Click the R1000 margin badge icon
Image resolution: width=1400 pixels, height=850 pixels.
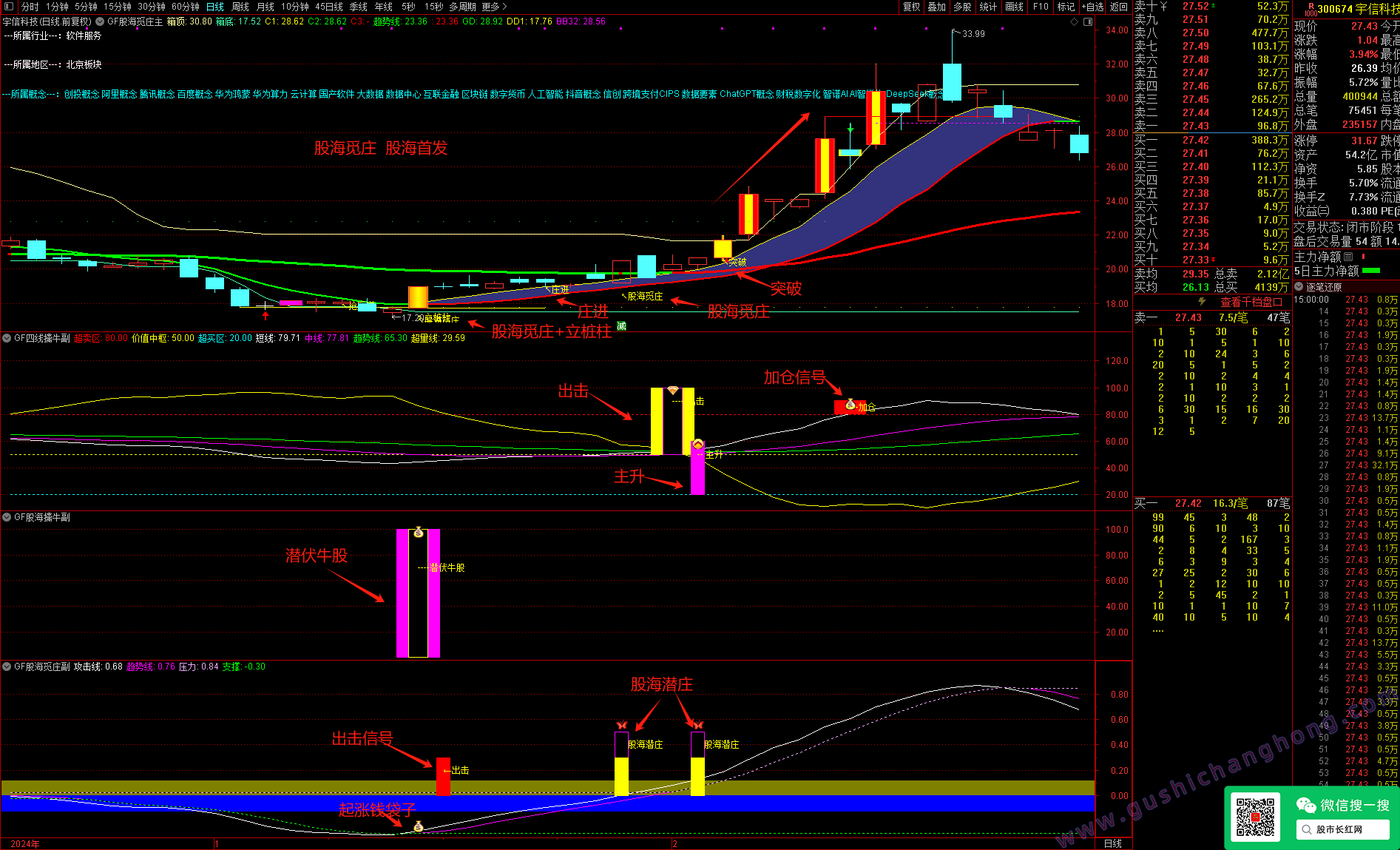coord(1311,9)
